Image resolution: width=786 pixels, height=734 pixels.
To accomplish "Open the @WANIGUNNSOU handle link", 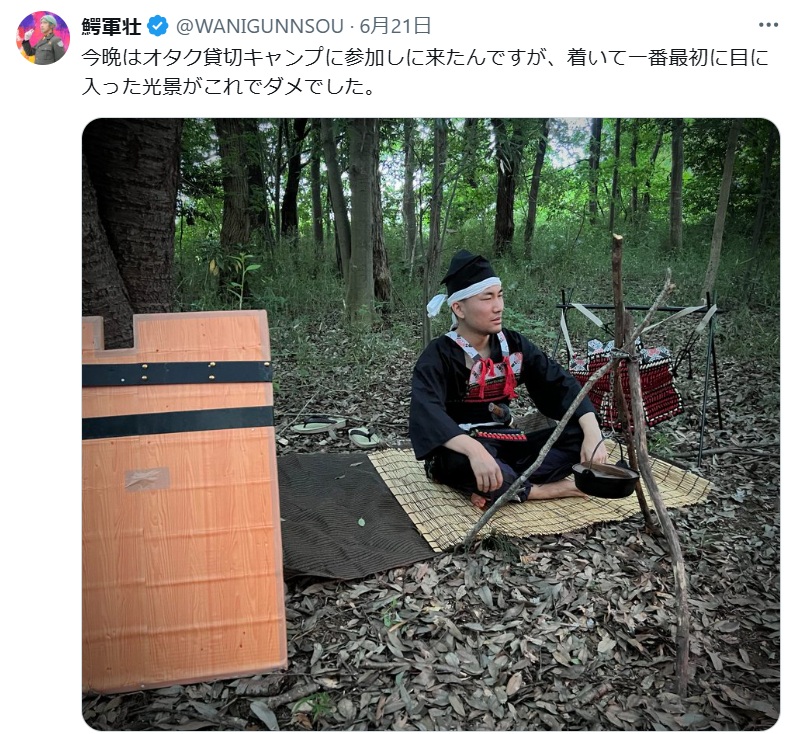I will click(260, 26).
